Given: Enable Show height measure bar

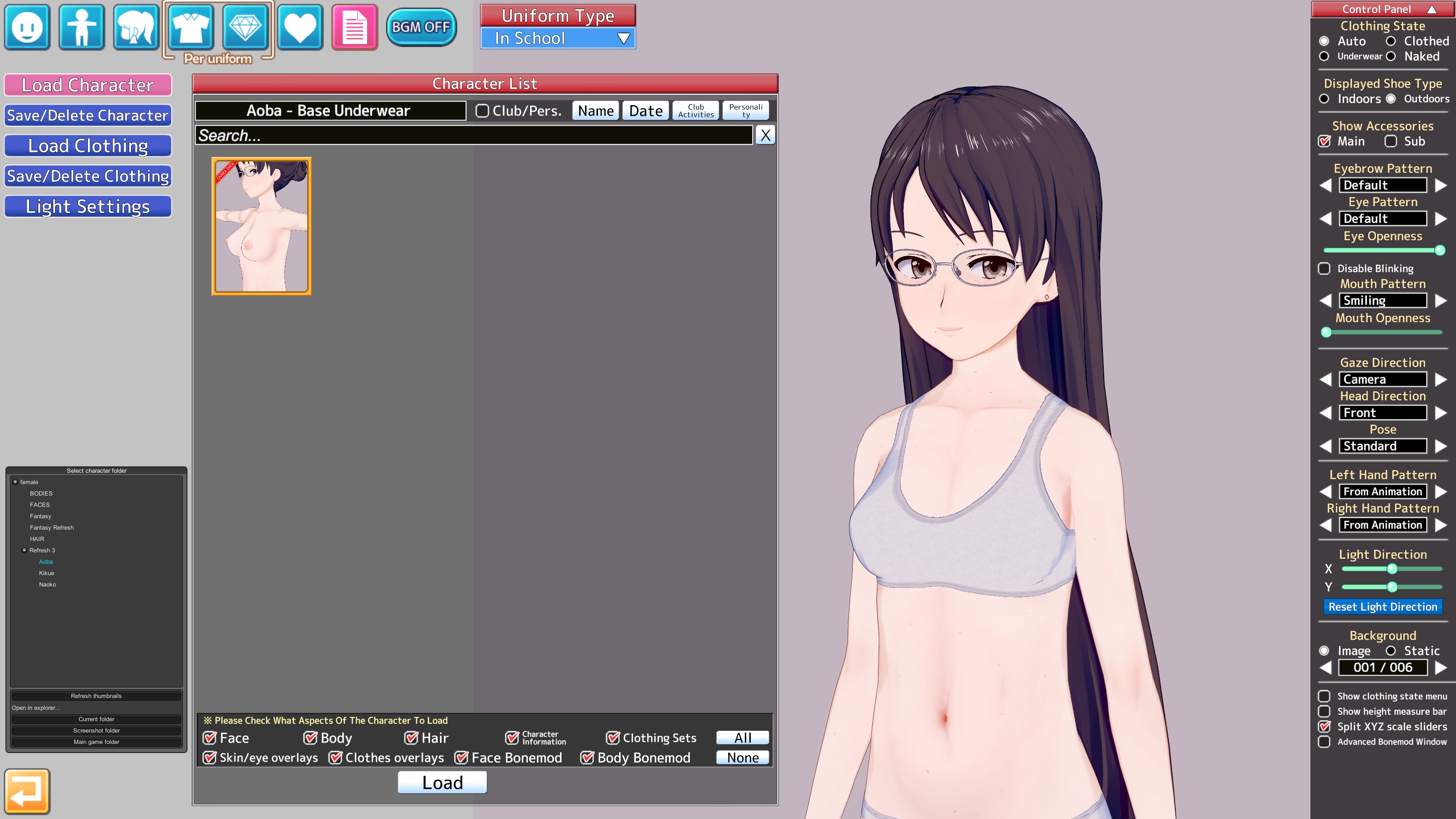Looking at the screenshot, I should 1325,712.
